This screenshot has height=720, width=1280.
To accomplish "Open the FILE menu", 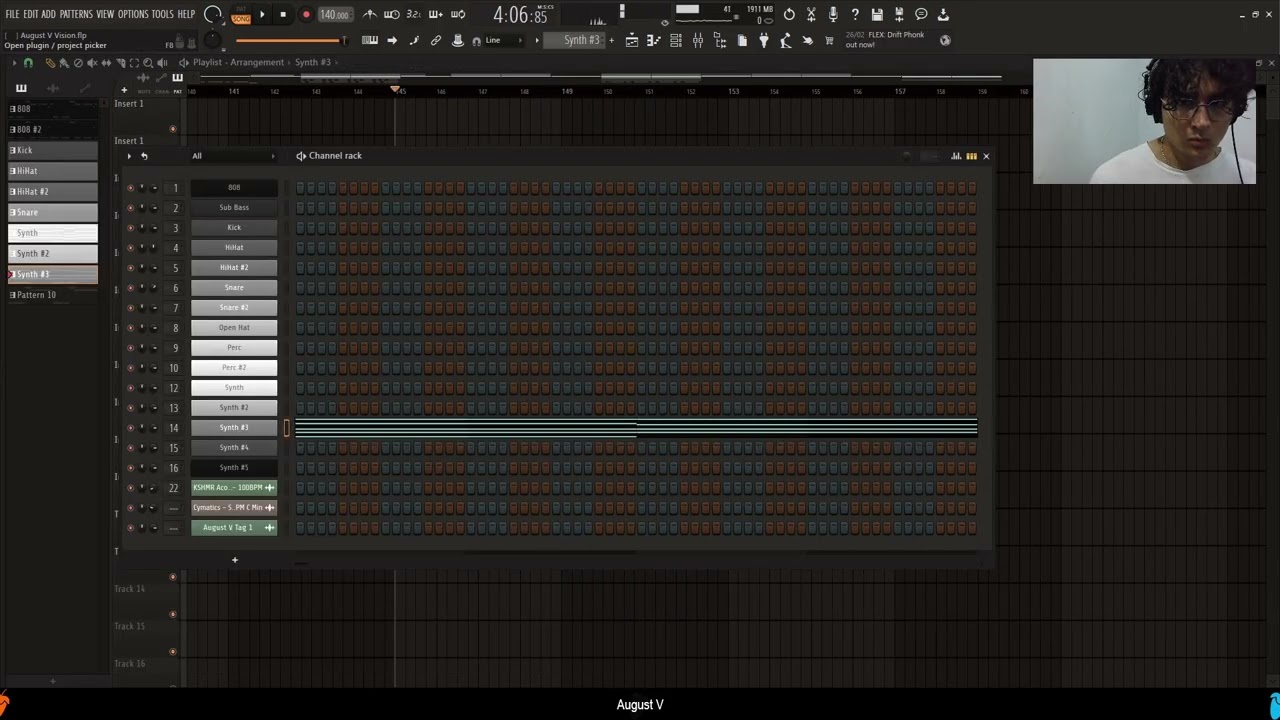I will (12, 14).
